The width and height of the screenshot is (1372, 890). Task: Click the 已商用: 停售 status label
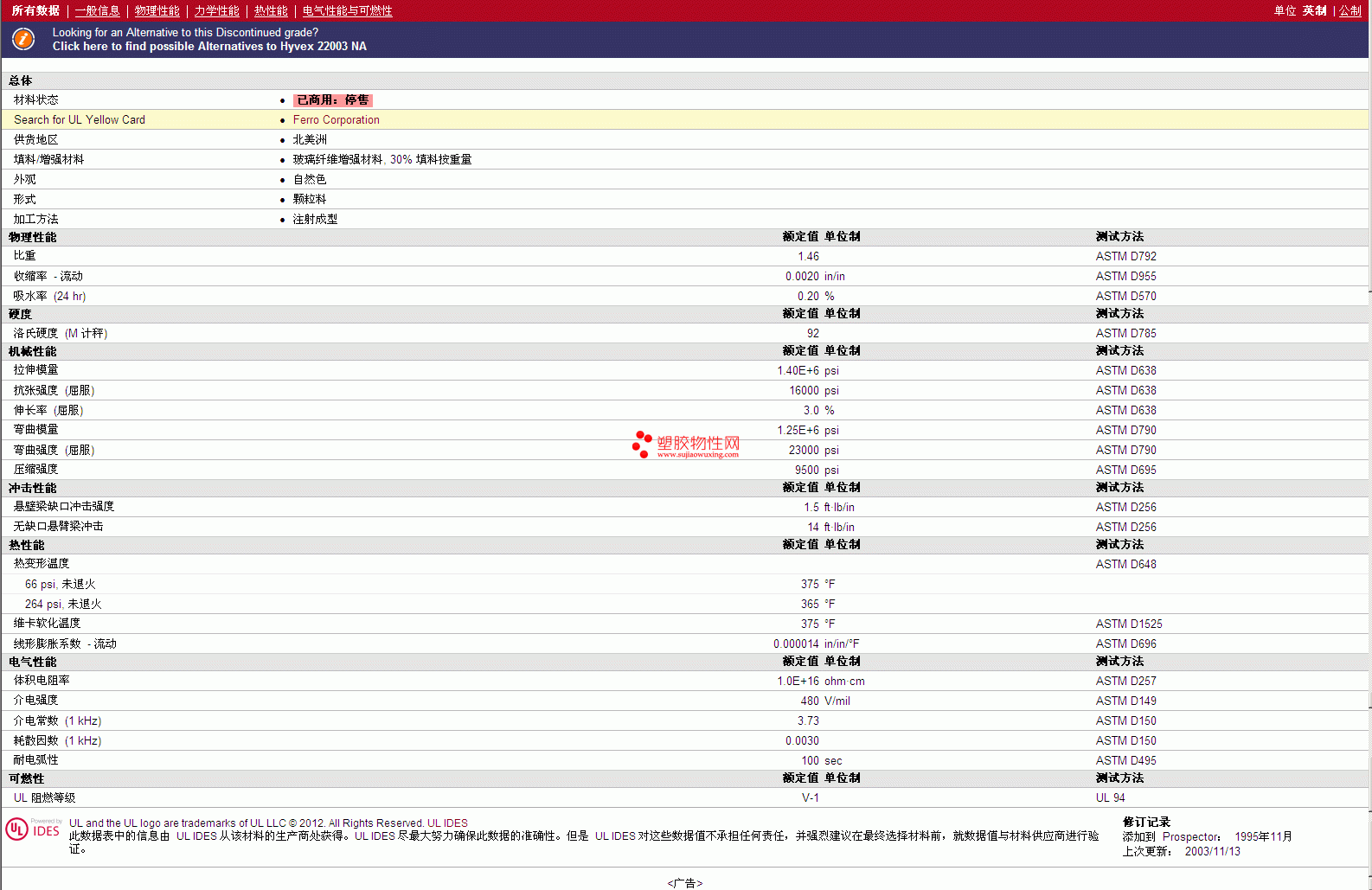point(333,100)
